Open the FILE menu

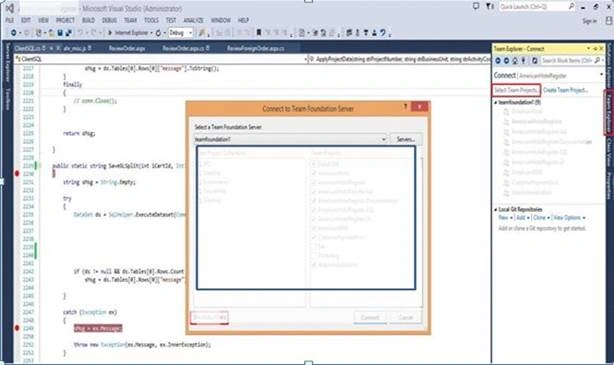click(10, 20)
